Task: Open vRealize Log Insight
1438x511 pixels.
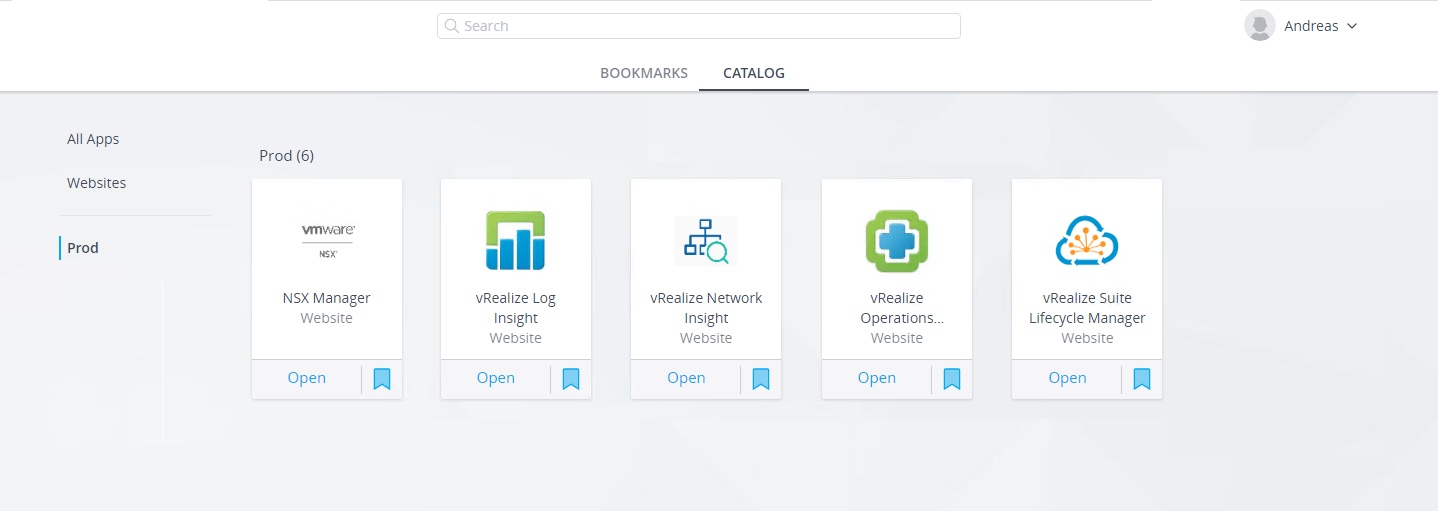Action: (496, 378)
